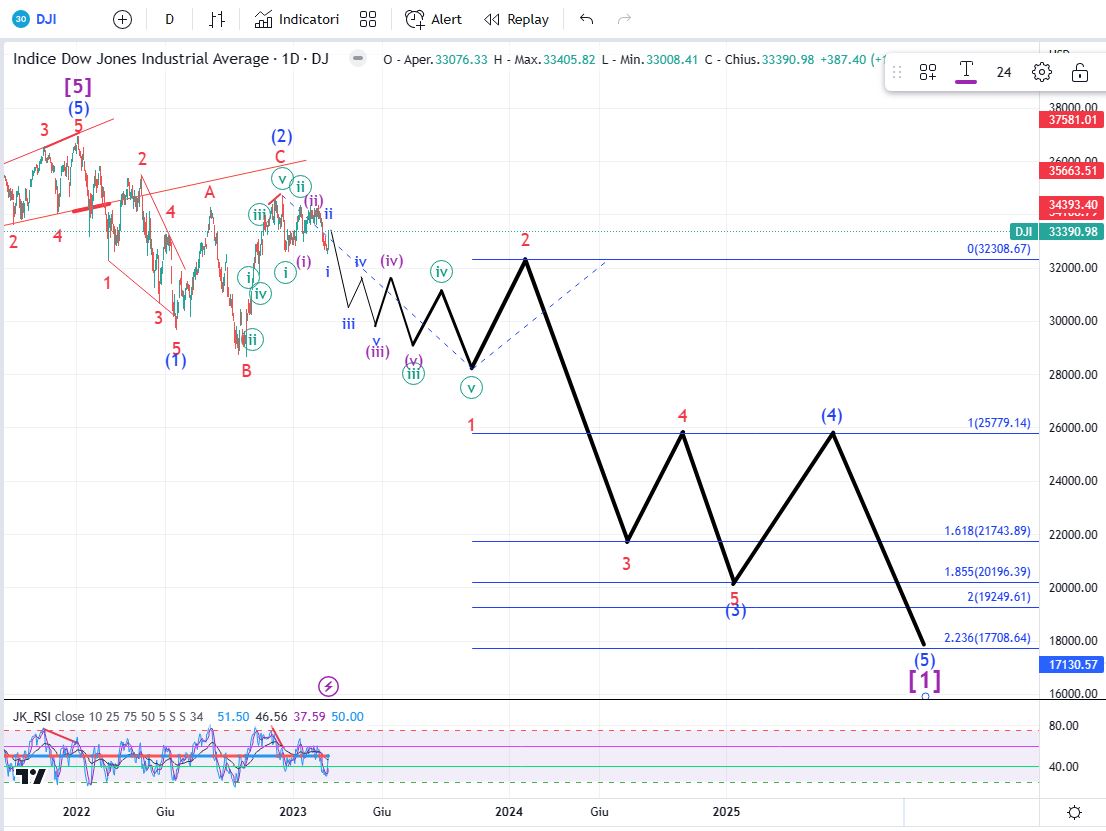Screen dimensions: 1106x831
Task: Undo the last chart action
Action: (586, 19)
